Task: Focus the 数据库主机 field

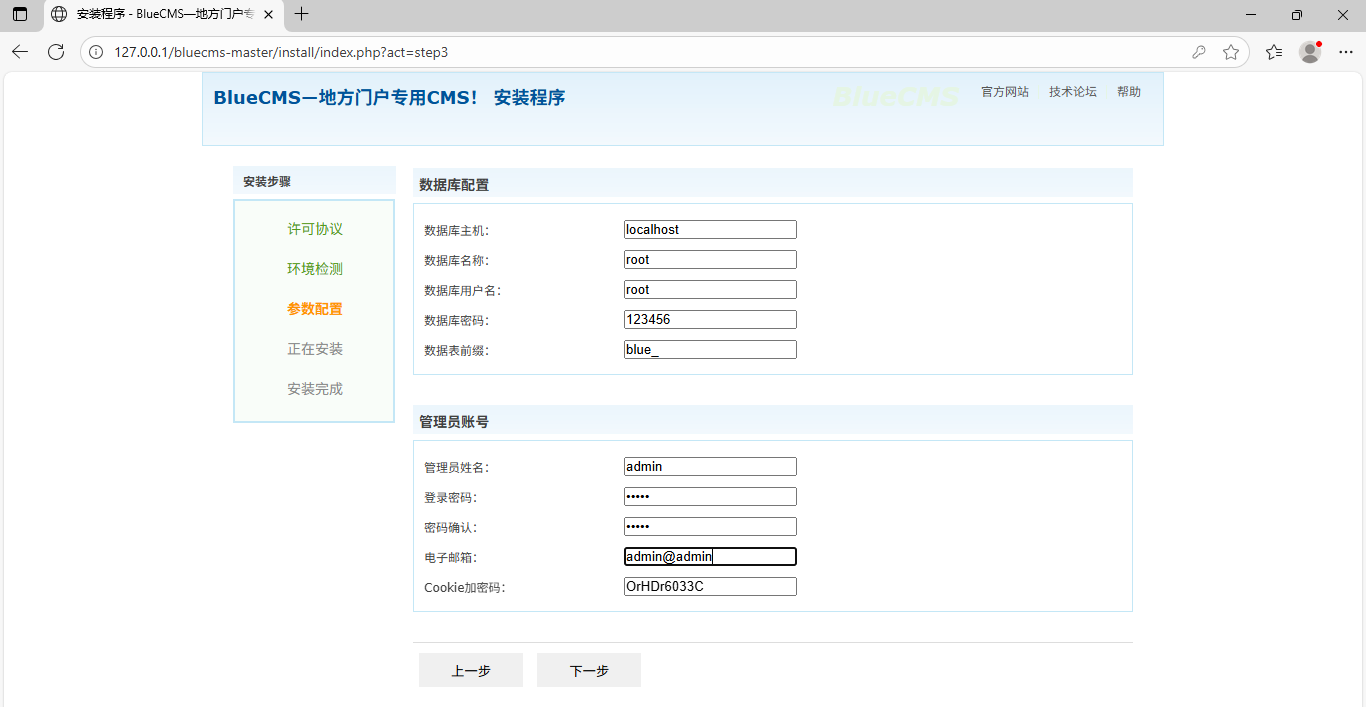Action: pos(710,230)
